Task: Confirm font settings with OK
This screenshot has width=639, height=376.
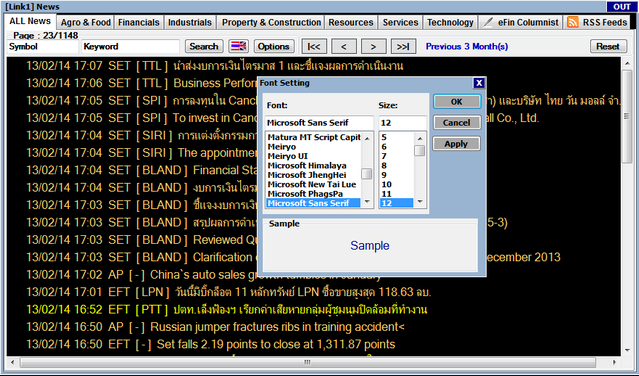Action: pos(456,101)
